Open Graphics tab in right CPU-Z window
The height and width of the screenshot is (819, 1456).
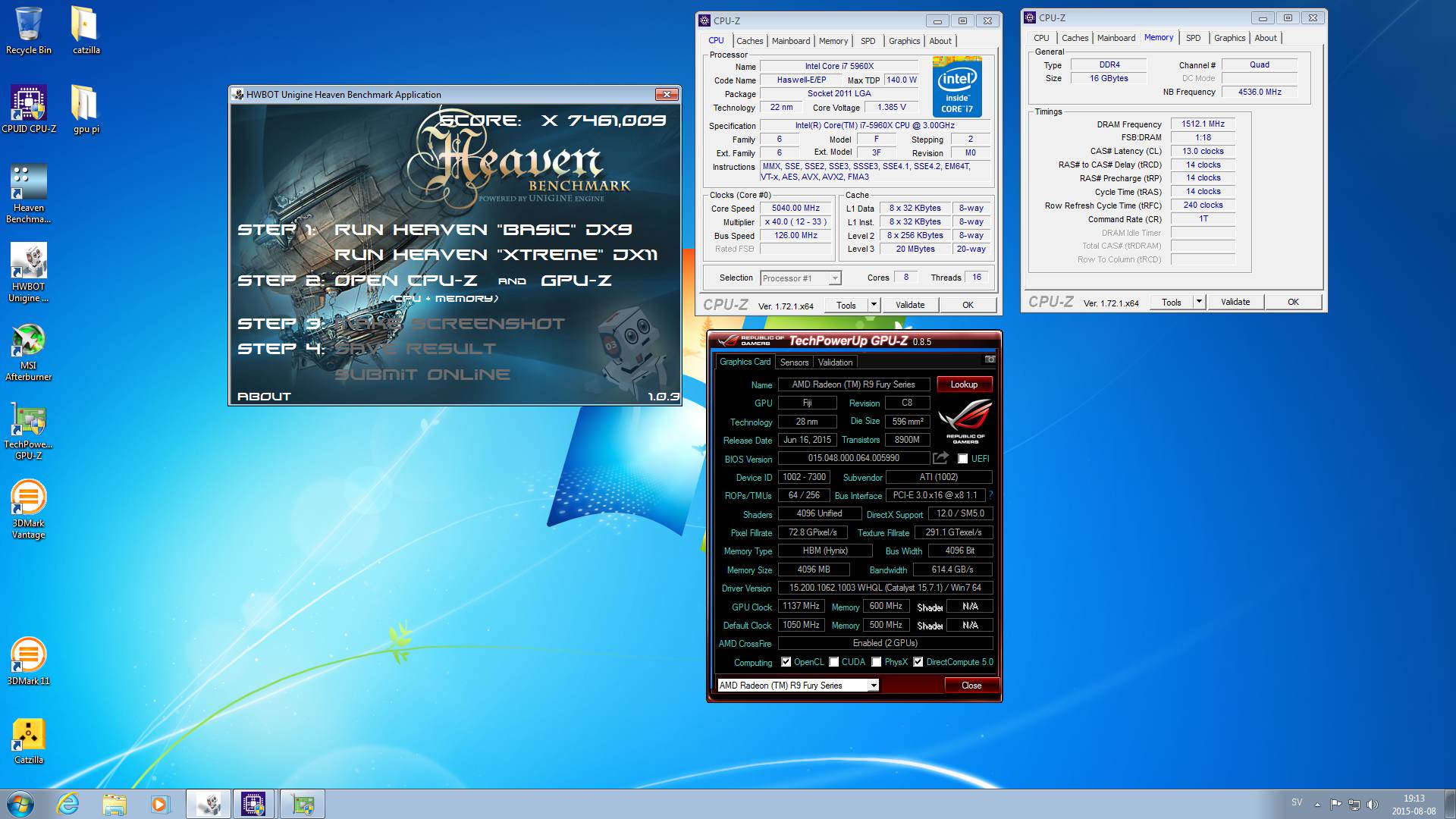pos(1229,38)
